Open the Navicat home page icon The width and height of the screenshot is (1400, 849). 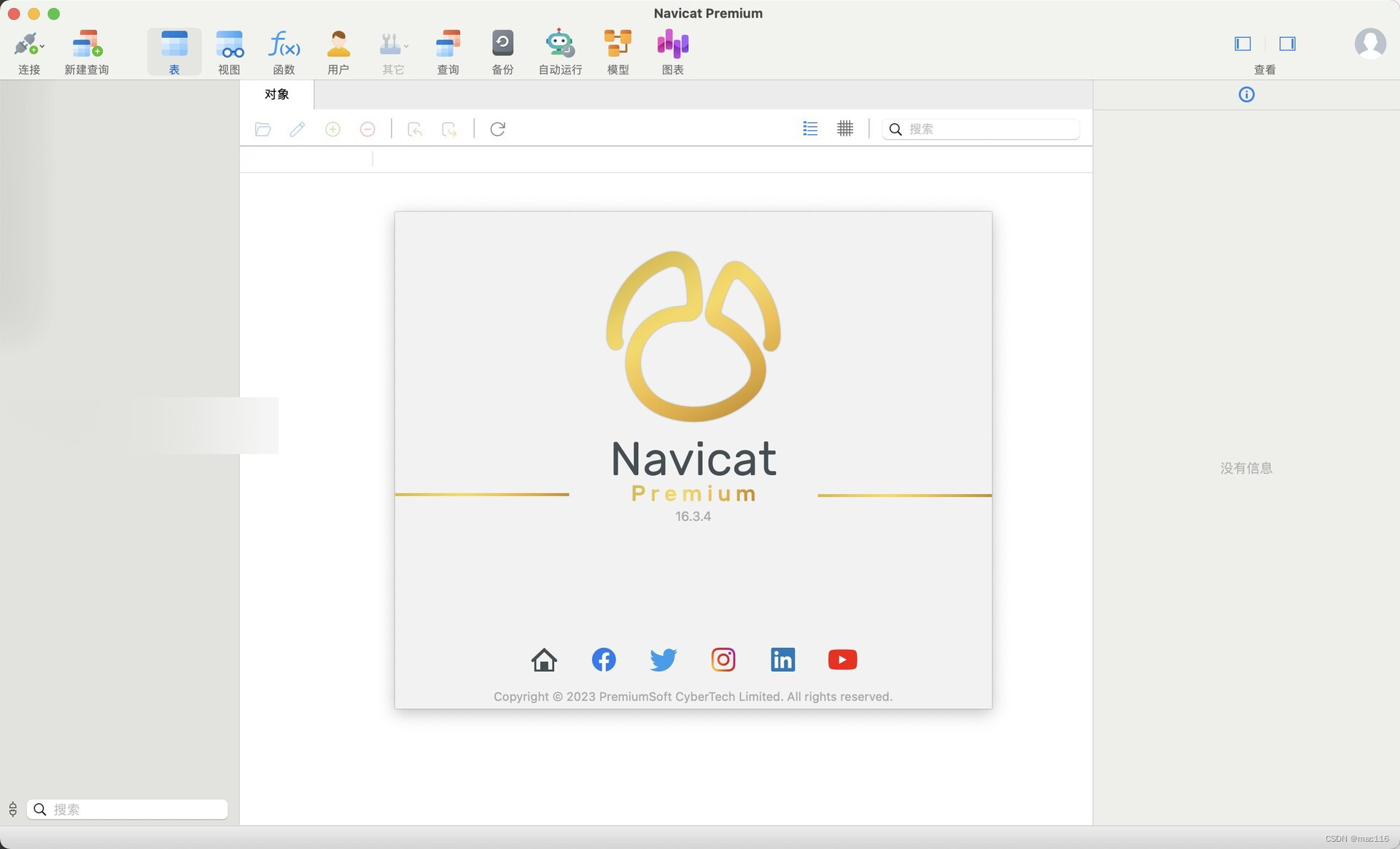coord(544,660)
